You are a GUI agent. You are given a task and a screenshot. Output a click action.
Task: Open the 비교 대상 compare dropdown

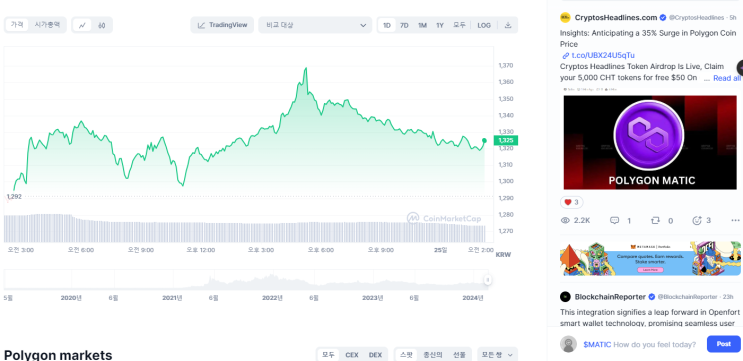point(315,25)
